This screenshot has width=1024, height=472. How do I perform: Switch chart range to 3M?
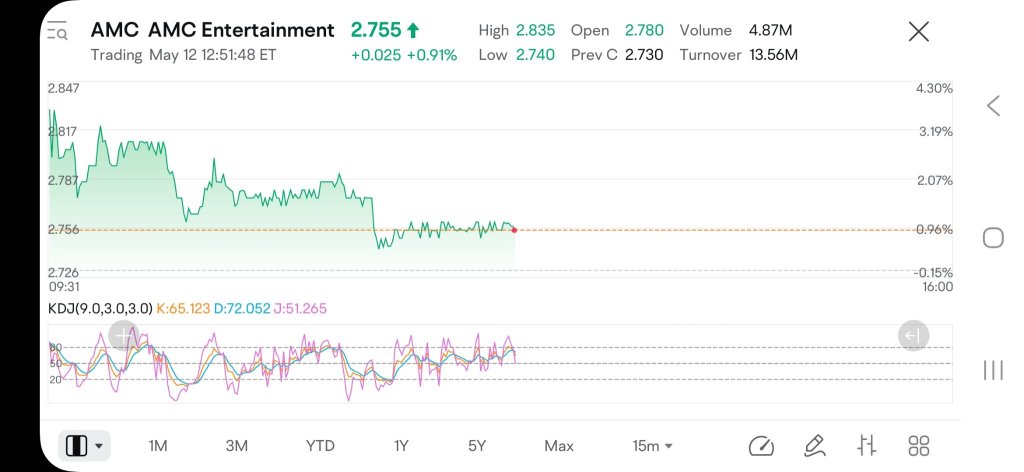(236, 446)
